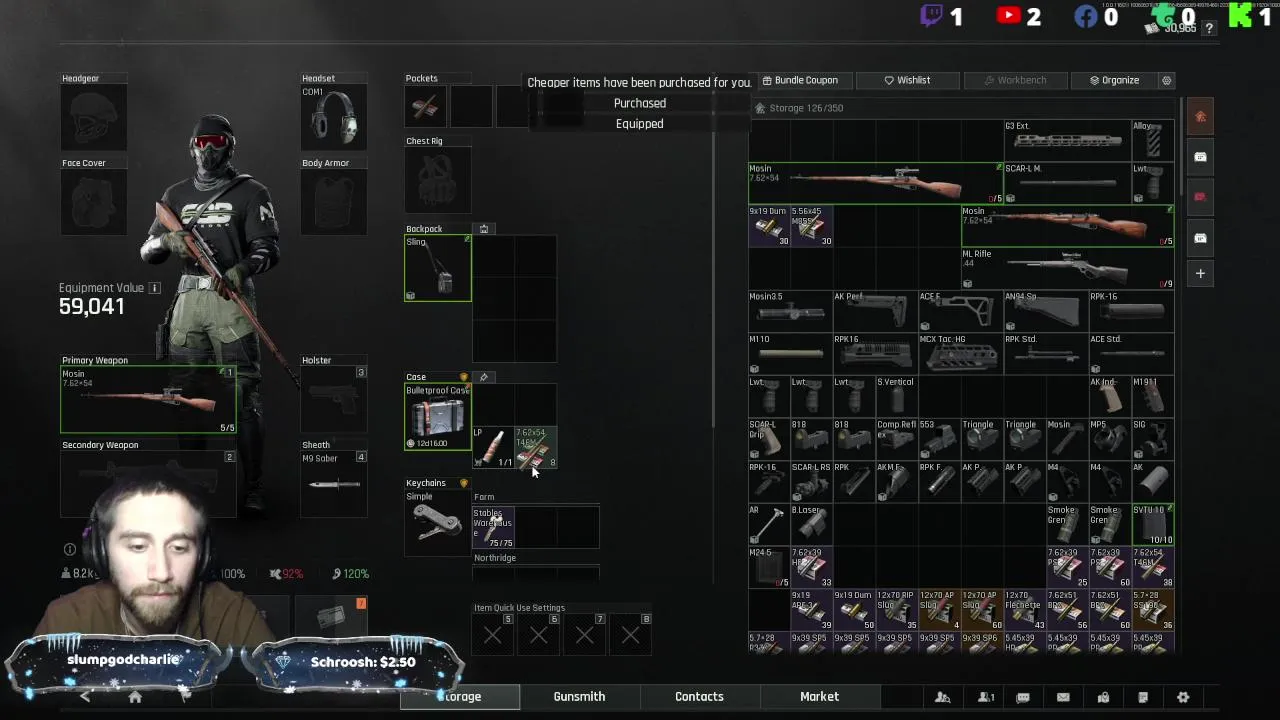Organize the storage items
The height and width of the screenshot is (720, 1280).
(1115, 80)
